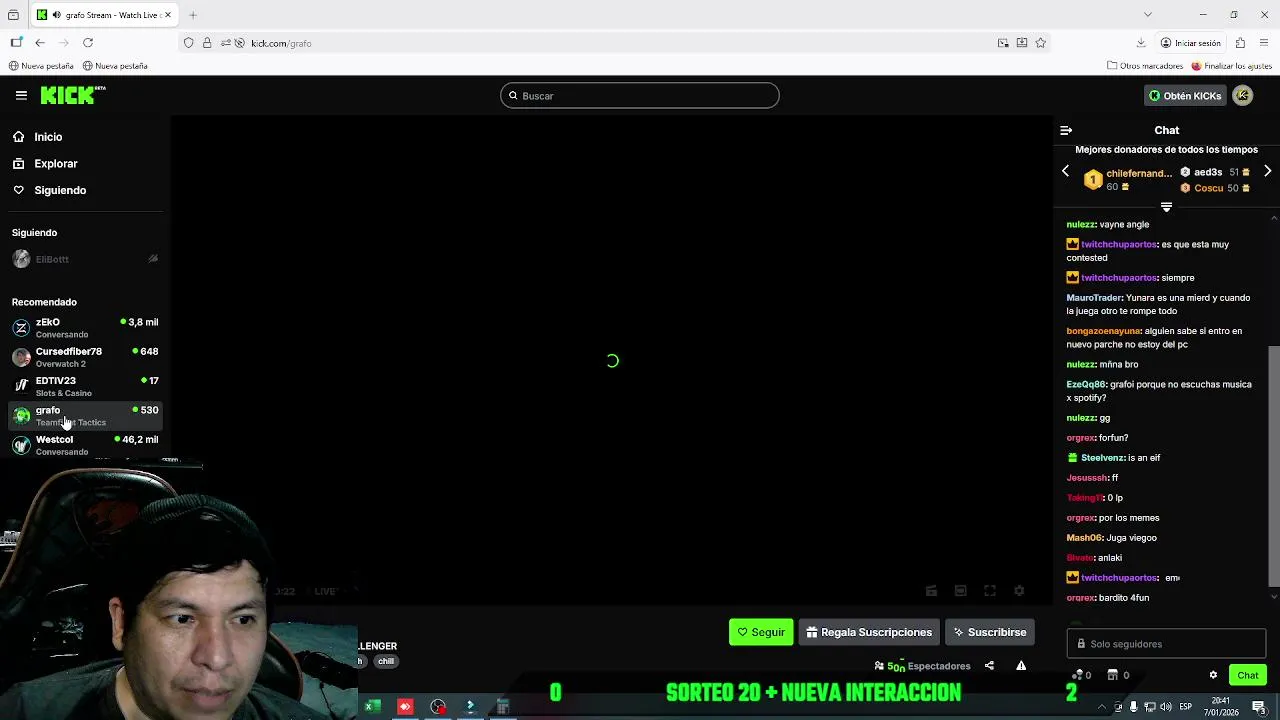Click Obtén KICKs button
The height and width of the screenshot is (720, 1280).
(x=1185, y=95)
